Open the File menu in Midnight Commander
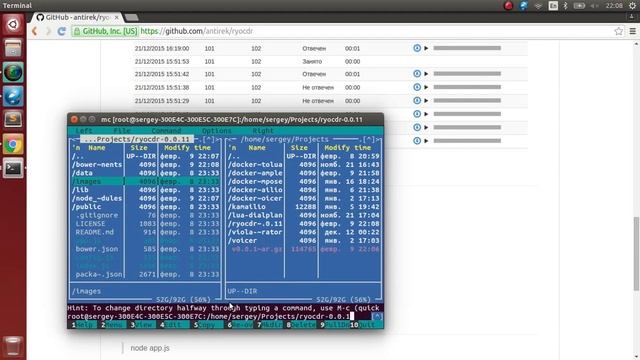The image size is (640, 360). pyautogui.click(x=122, y=131)
